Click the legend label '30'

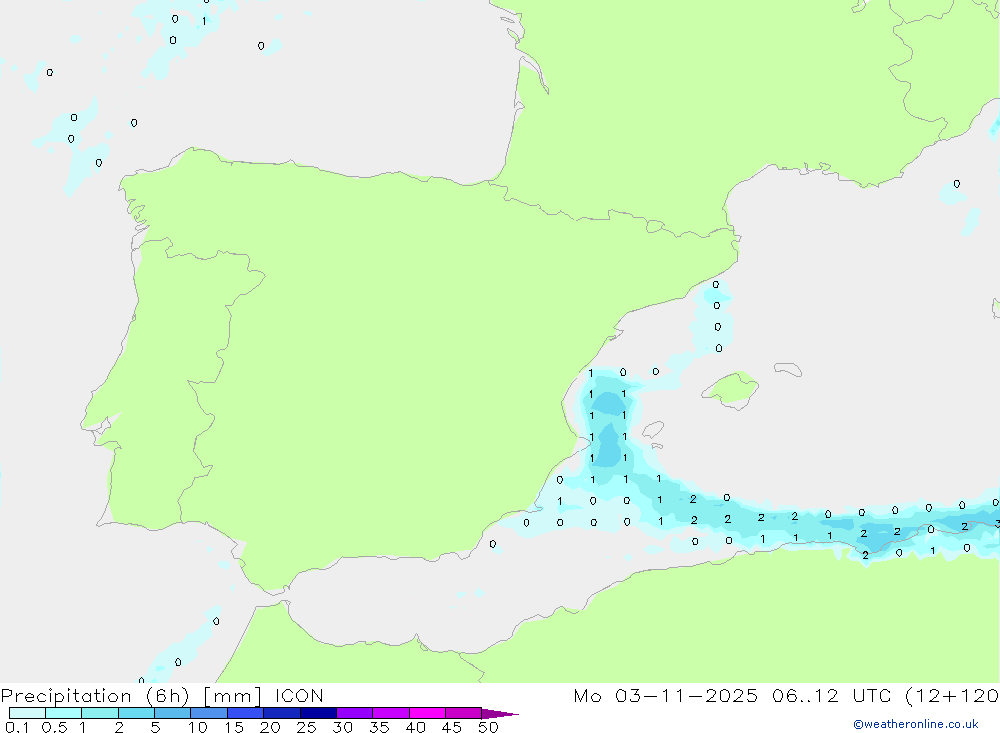342,727
